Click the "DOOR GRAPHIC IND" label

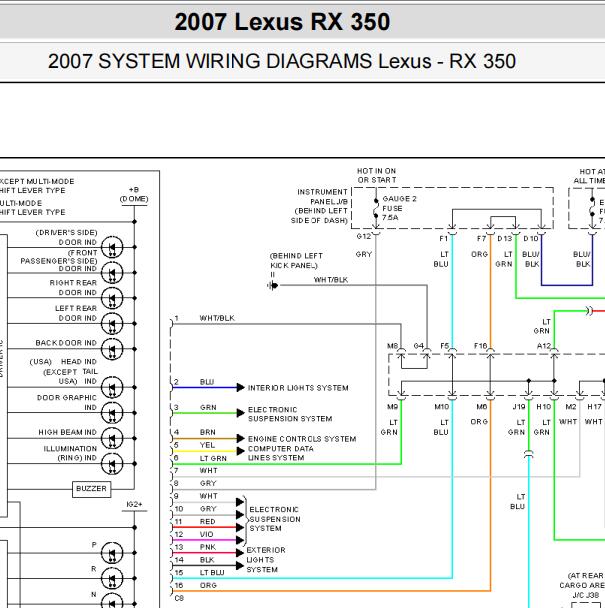(67, 402)
